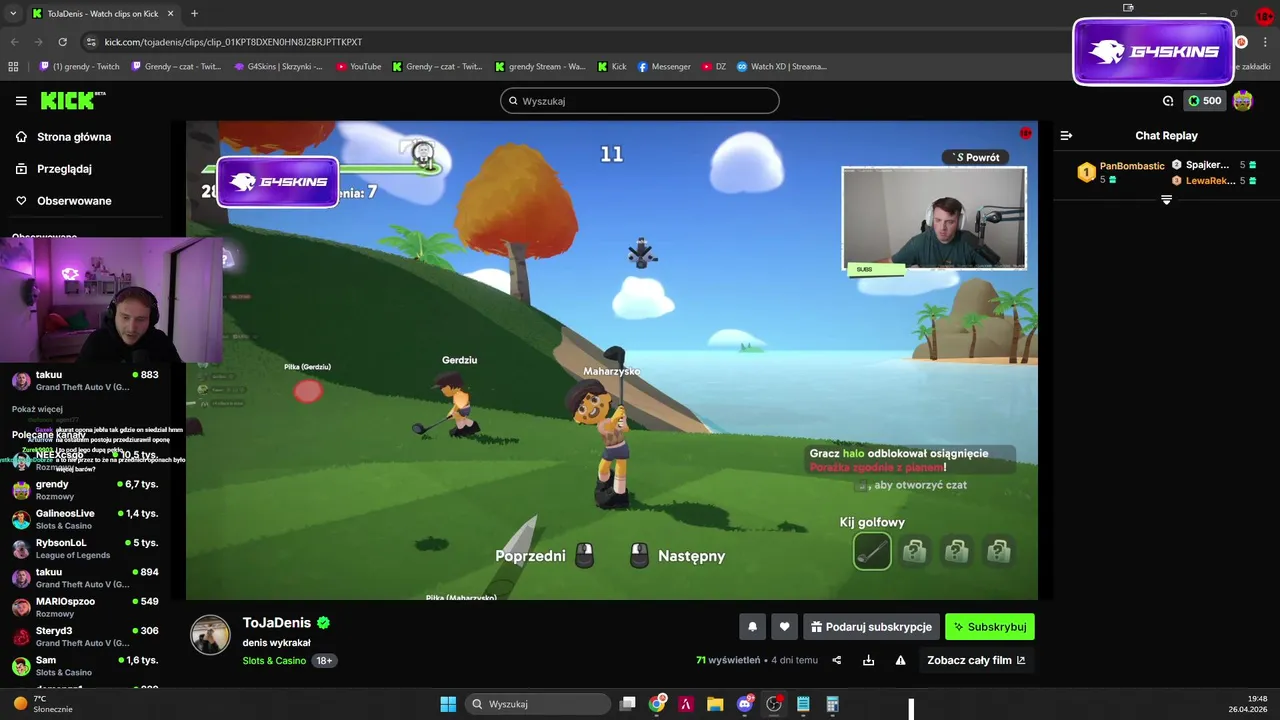Open Steryd3 channel in sidebar
The height and width of the screenshot is (720, 1280).
(x=85, y=636)
